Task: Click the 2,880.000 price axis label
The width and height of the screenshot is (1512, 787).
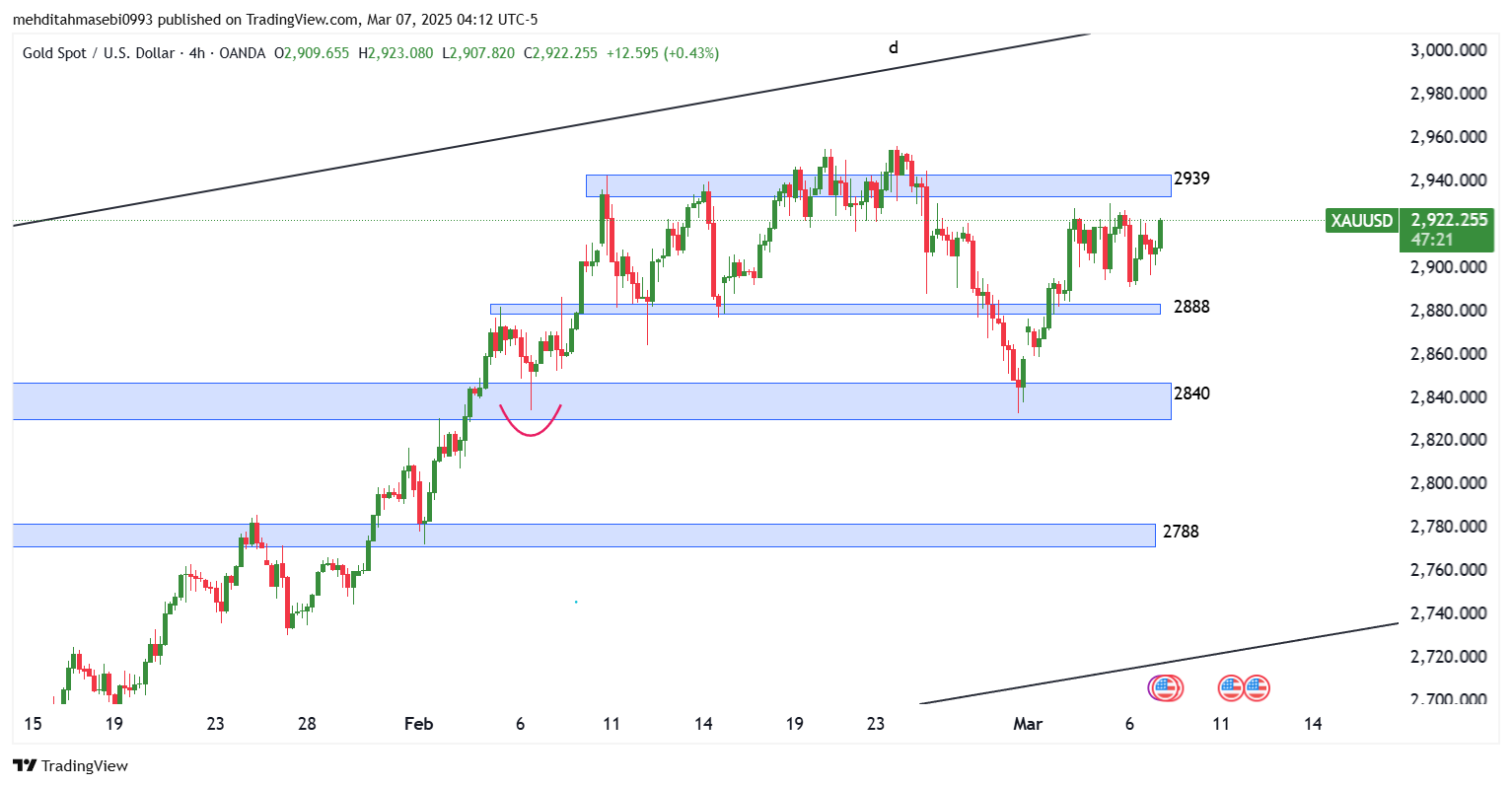Action: point(1448,311)
